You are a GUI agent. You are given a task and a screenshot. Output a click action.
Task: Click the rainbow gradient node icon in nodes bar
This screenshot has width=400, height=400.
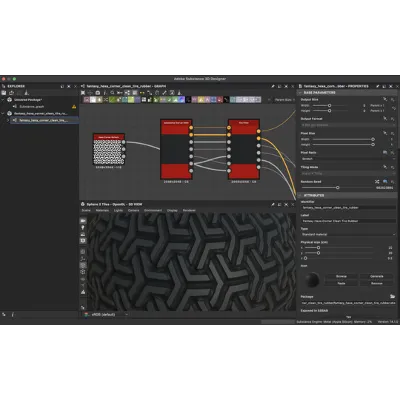(181, 100)
